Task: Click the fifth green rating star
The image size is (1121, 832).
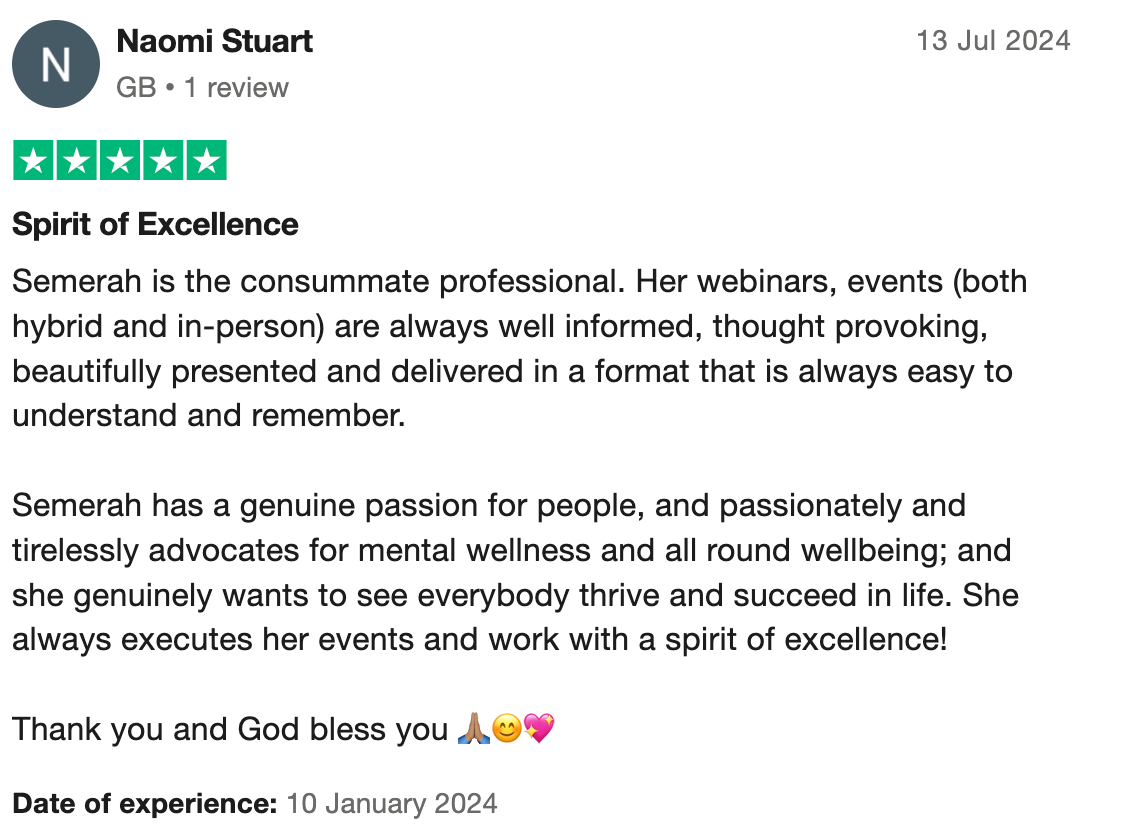Action: coord(206,161)
